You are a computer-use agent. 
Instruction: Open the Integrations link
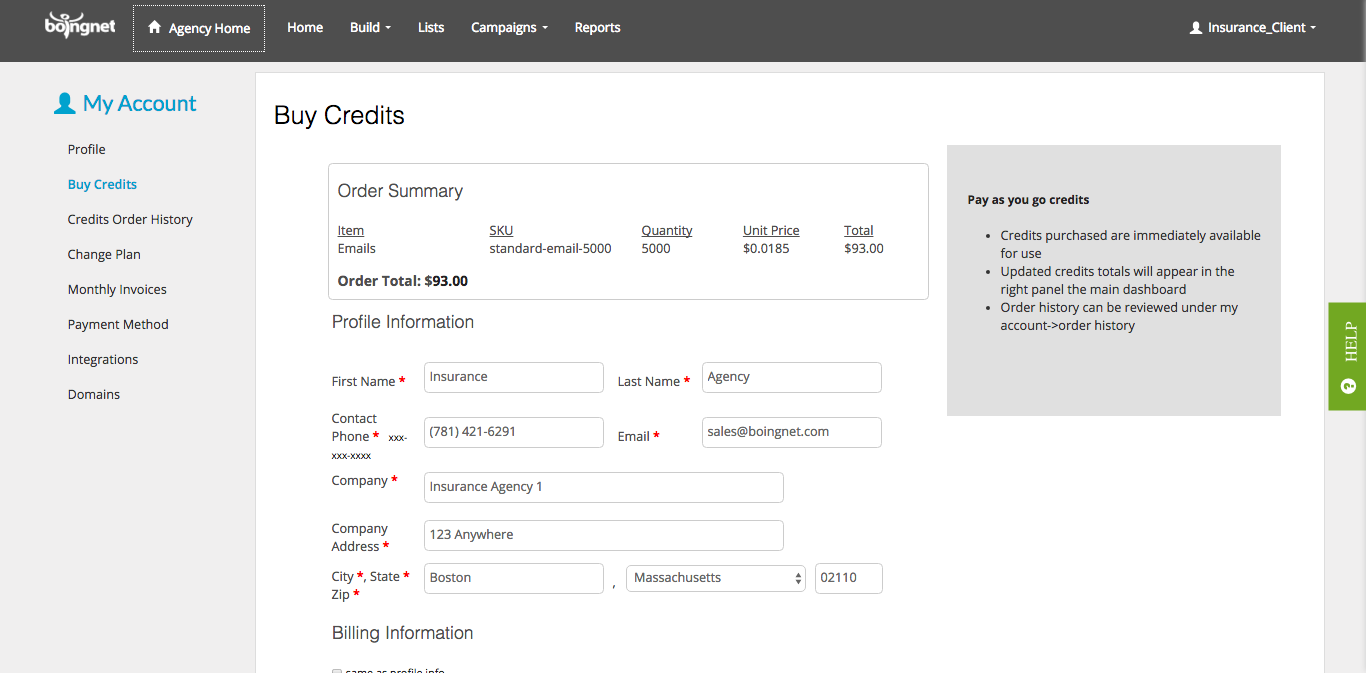pos(103,359)
